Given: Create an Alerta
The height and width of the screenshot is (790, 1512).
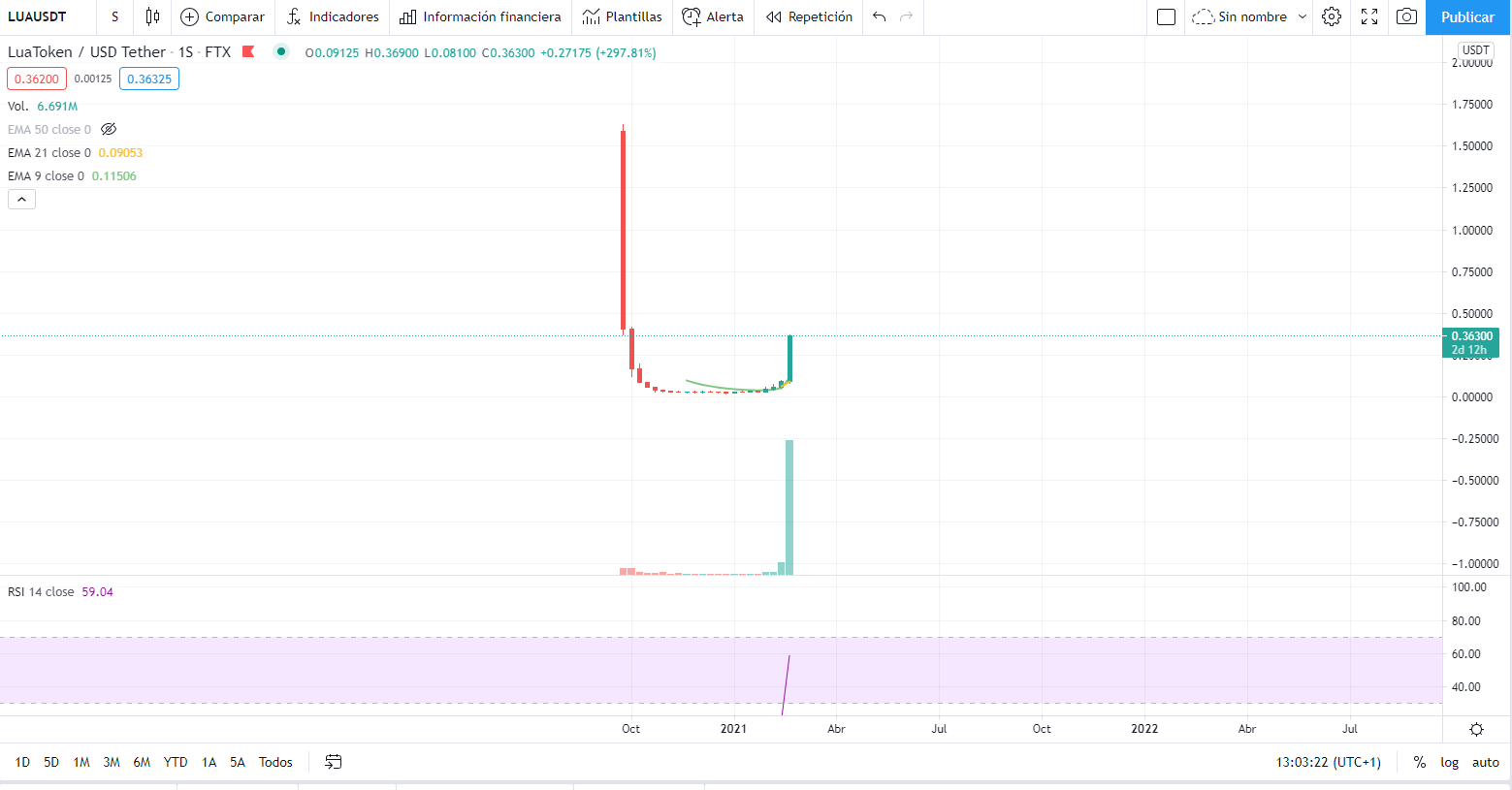Looking at the screenshot, I should [x=713, y=16].
